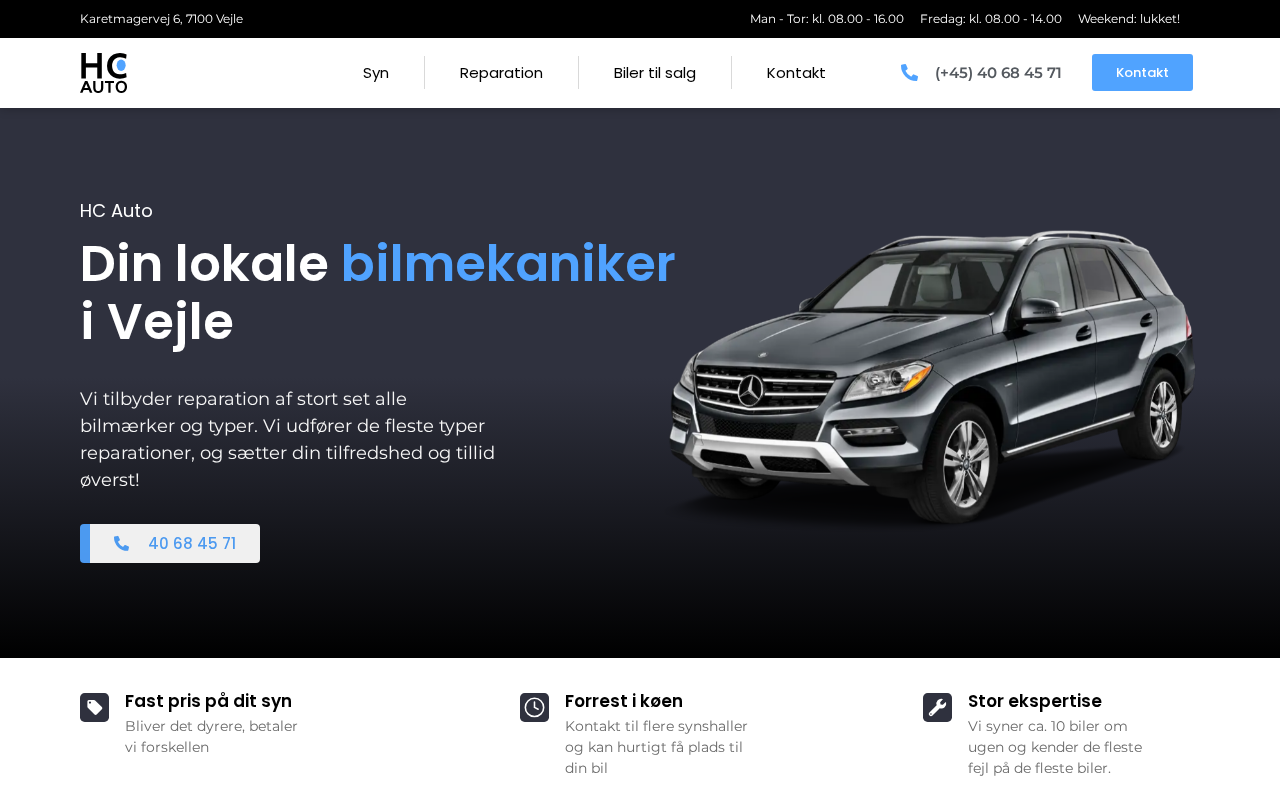
Task: Click the Man - Tor opening hours text
Action: [x=827, y=19]
